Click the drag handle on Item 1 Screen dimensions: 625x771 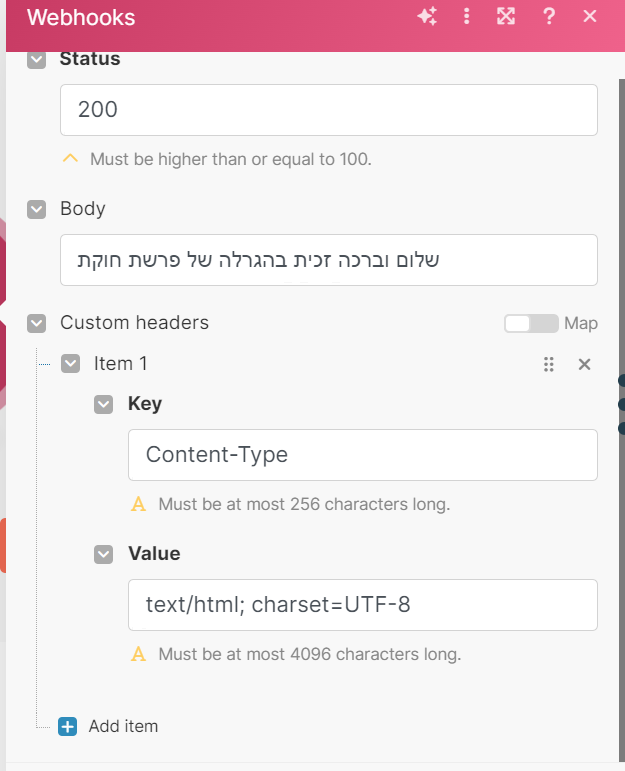click(548, 365)
